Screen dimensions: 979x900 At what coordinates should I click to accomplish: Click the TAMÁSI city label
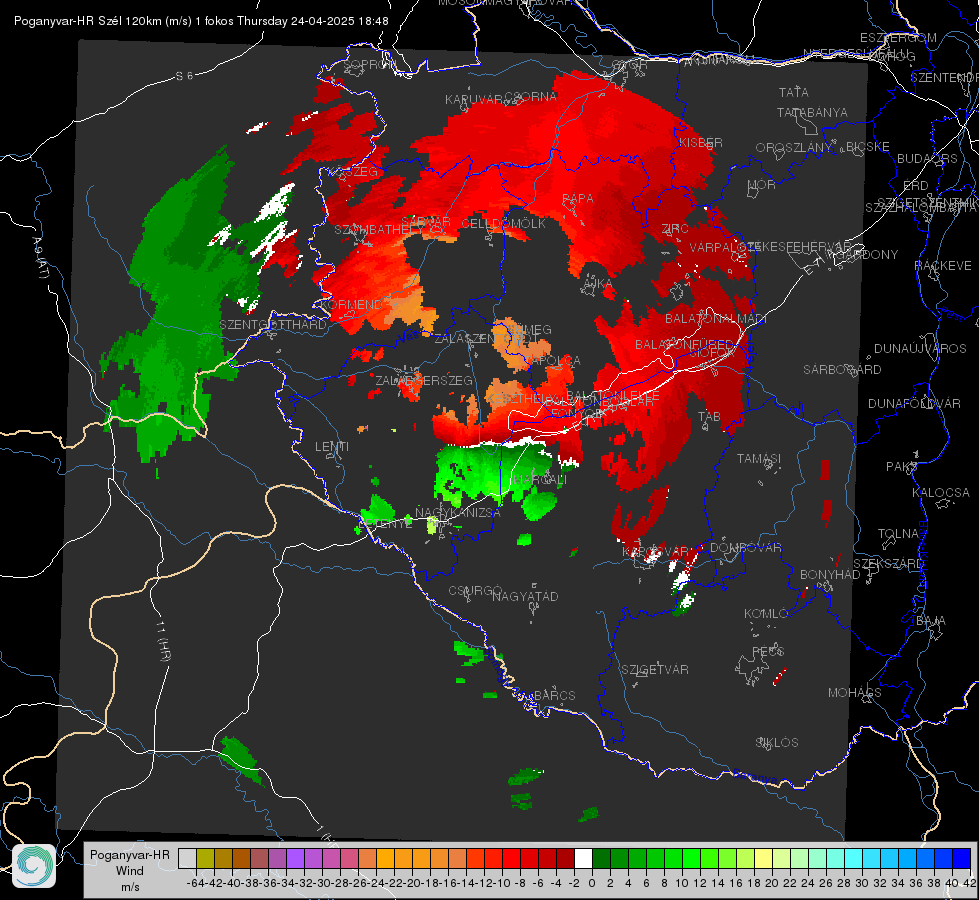[x=759, y=459]
